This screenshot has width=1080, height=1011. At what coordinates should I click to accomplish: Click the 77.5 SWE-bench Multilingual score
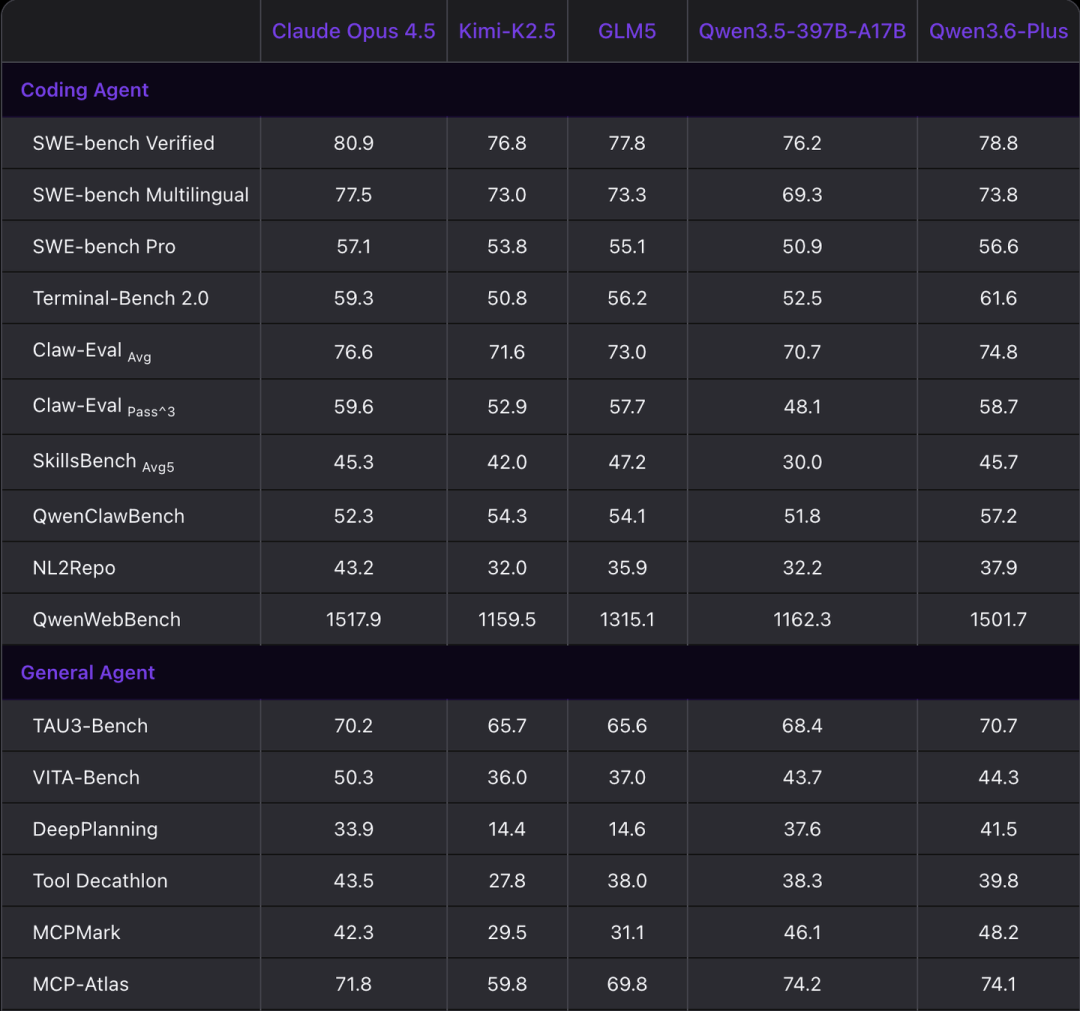pyautogui.click(x=353, y=195)
